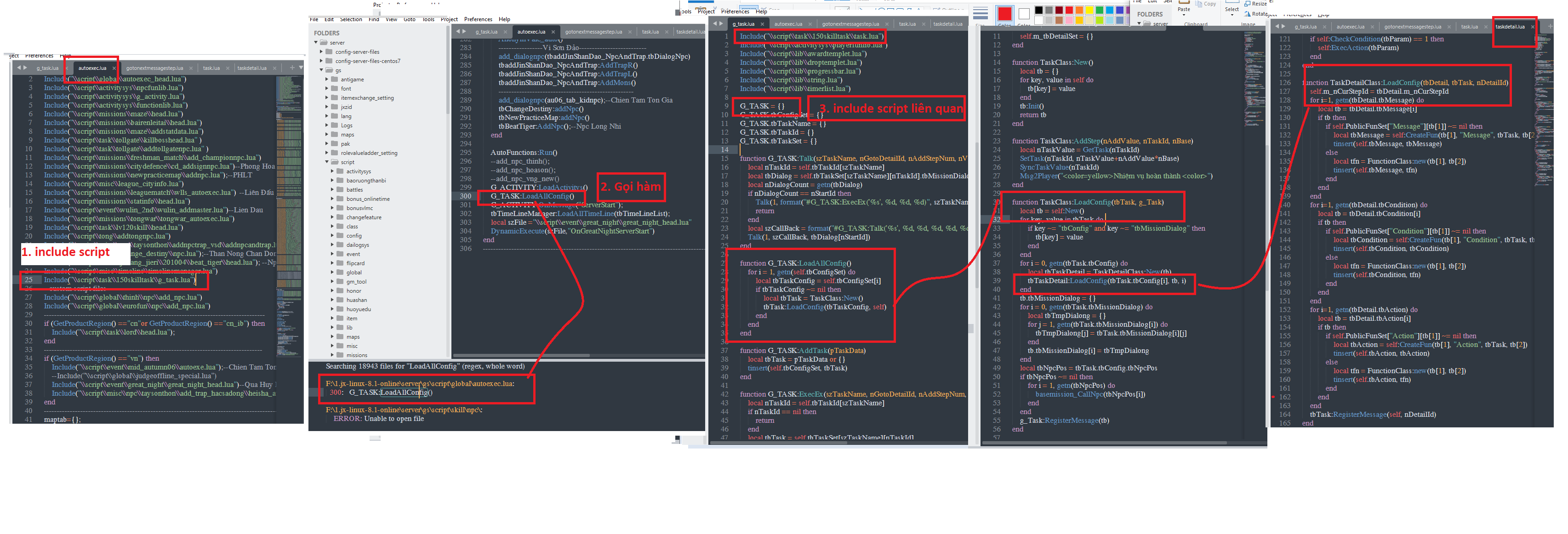Open the Paste dropdown arrow
The width and height of the screenshot is (1568, 534).
(x=1184, y=15)
